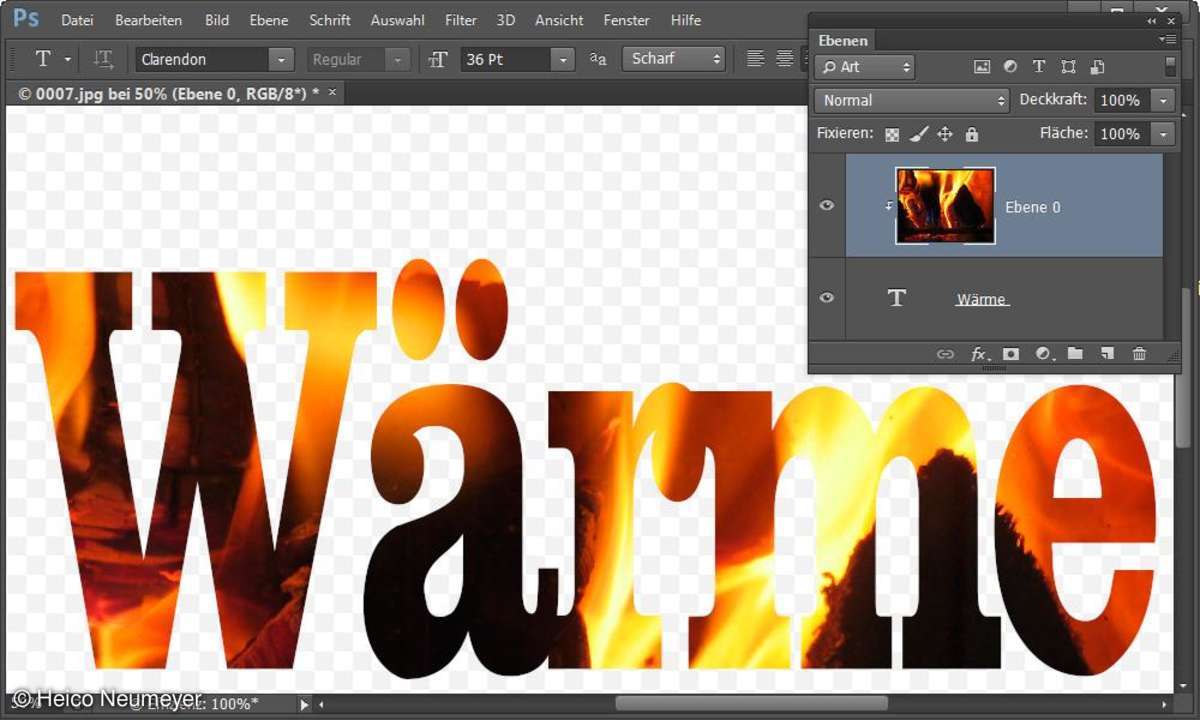This screenshot has height=720, width=1200.
Task: Open the Hilfe menu
Action: point(686,20)
